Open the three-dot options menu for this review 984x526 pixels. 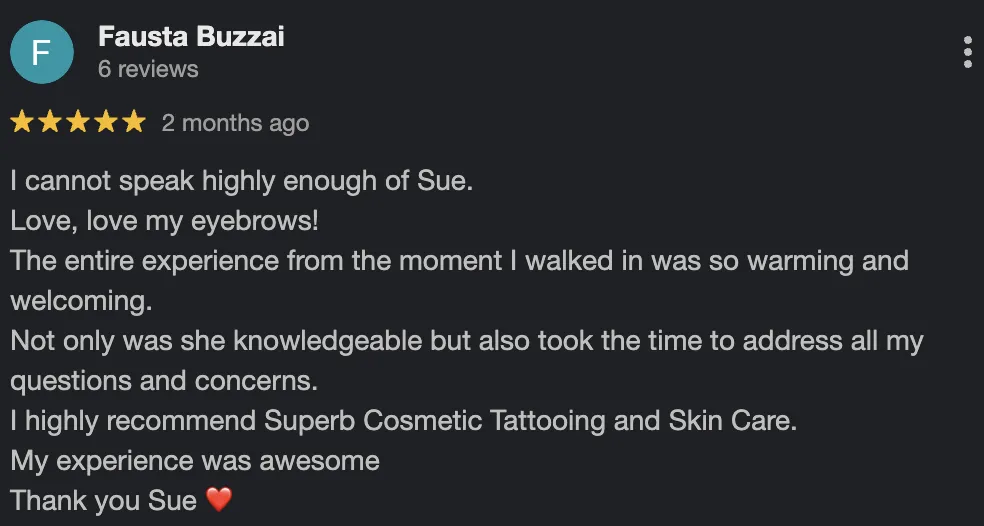point(967,52)
